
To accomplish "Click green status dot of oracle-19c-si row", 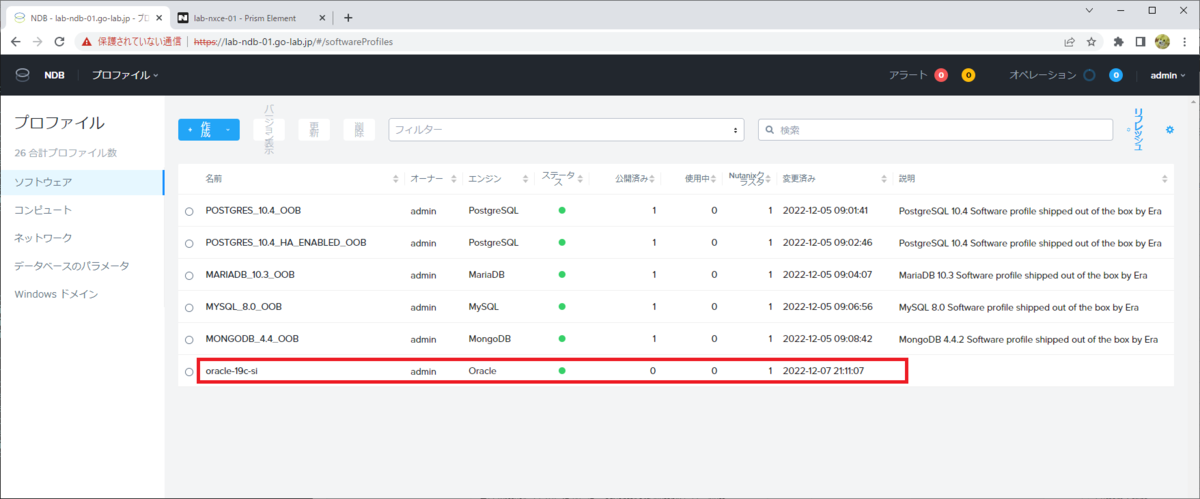I will click(x=562, y=370).
